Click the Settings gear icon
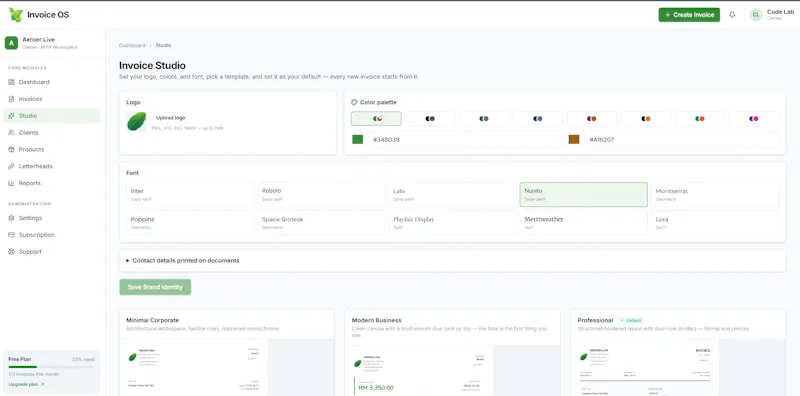This screenshot has width=800, height=396. pos(11,218)
